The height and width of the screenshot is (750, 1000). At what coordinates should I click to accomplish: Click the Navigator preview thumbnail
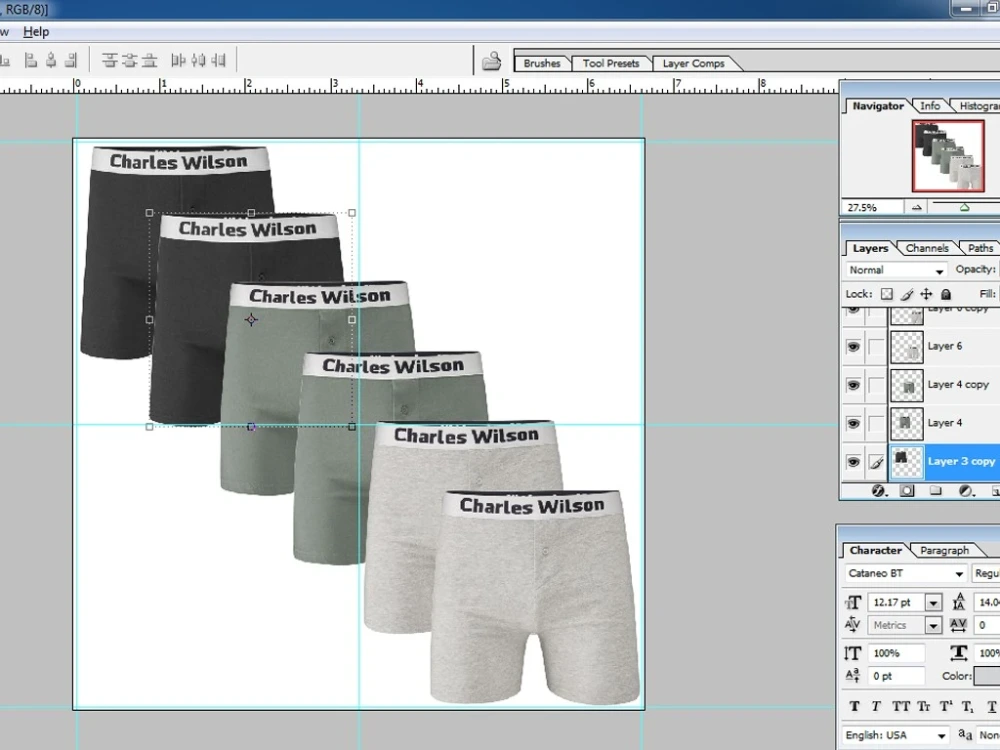(x=948, y=156)
